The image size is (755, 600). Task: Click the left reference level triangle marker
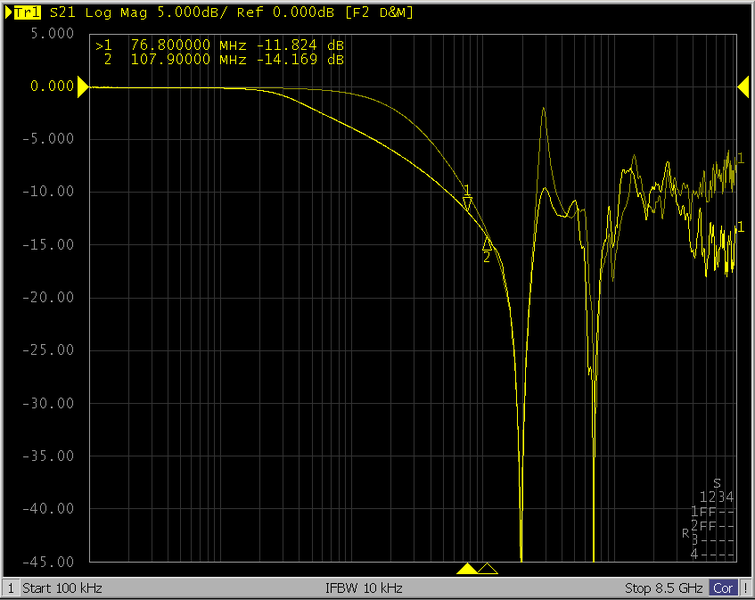tap(84, 87)
